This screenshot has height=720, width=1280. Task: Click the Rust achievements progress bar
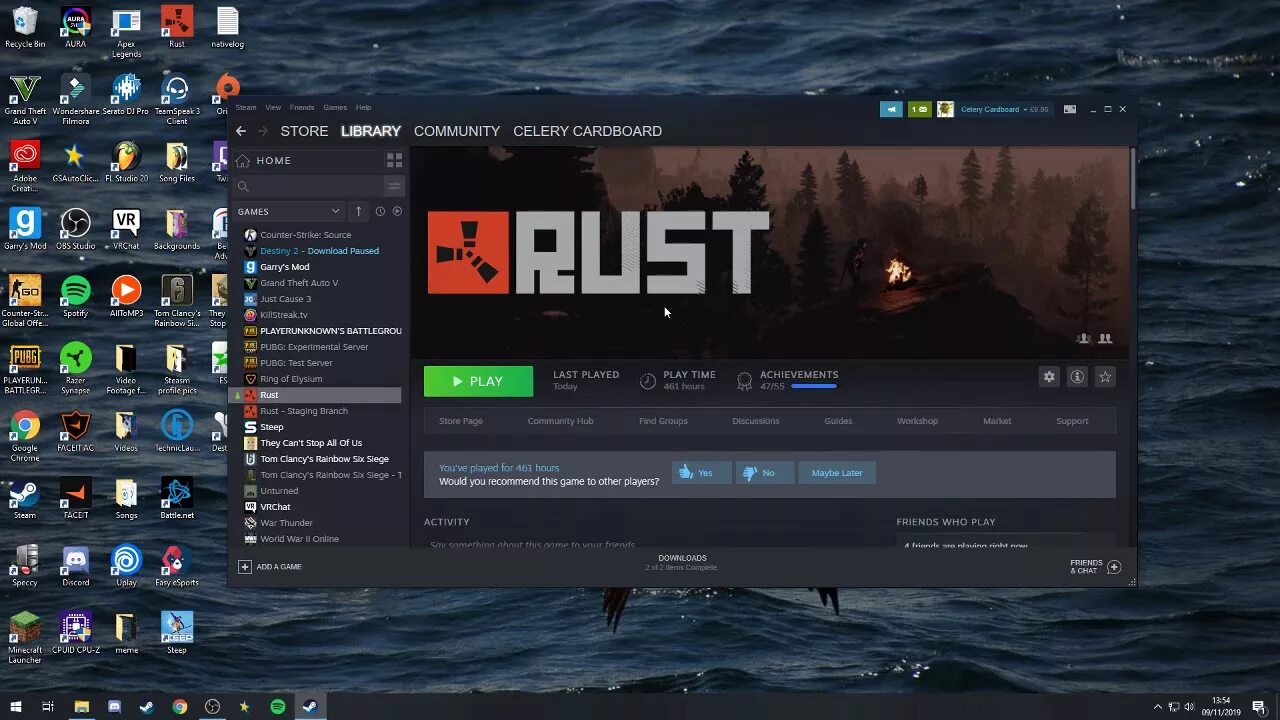coord(813,386)
